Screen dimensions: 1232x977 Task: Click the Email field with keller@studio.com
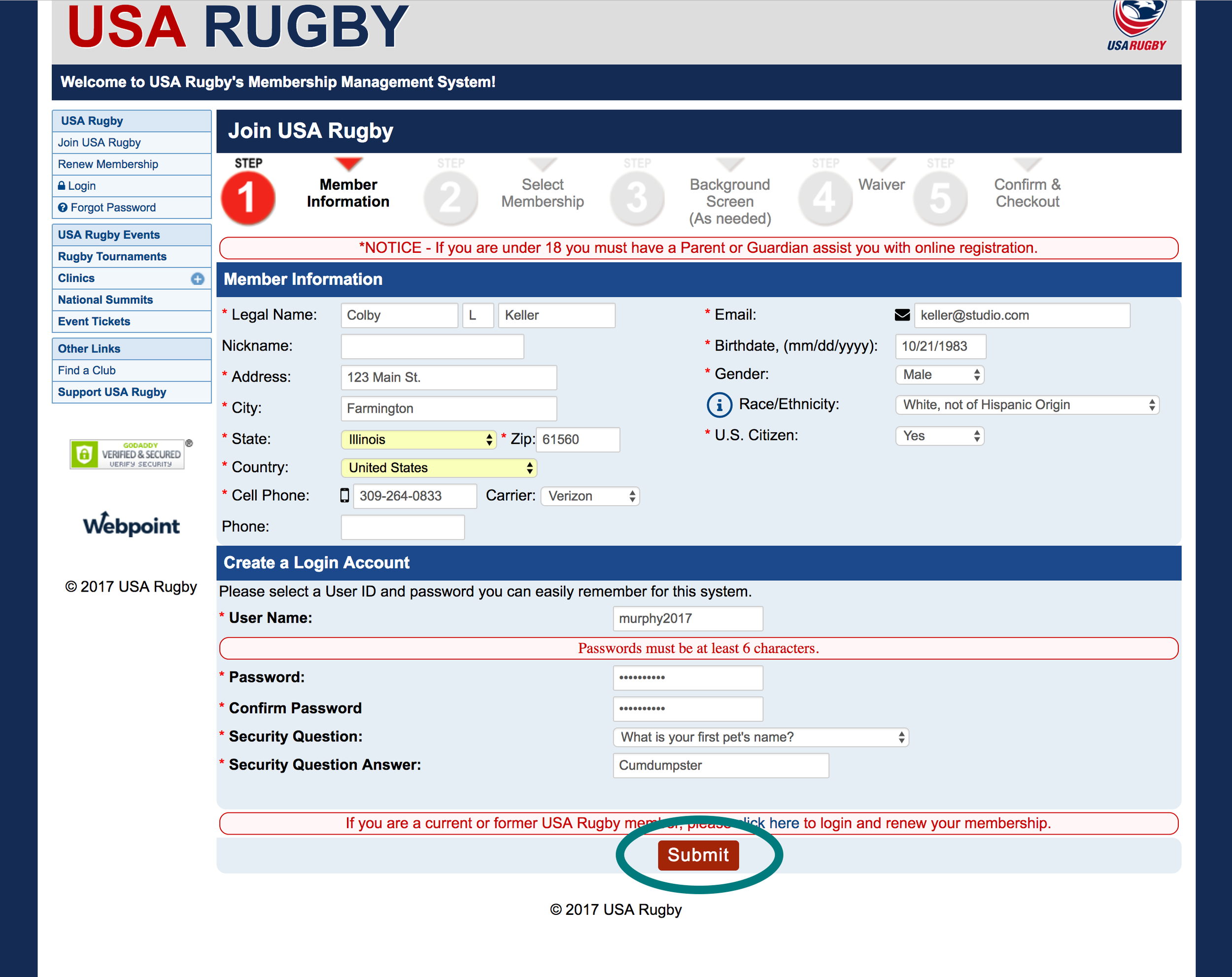(x=1022, y=315)
